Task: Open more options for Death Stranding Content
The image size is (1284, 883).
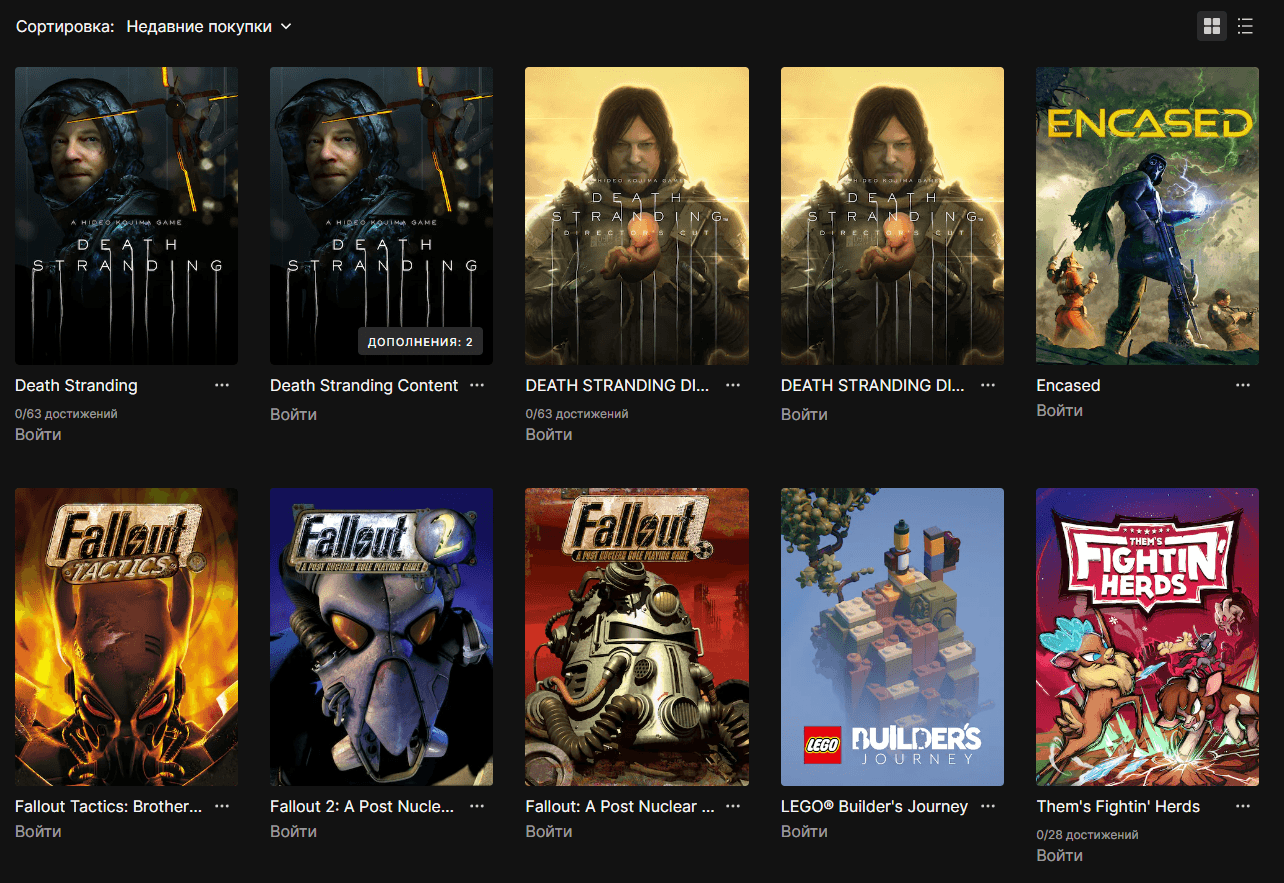Action: click(477, 385)
